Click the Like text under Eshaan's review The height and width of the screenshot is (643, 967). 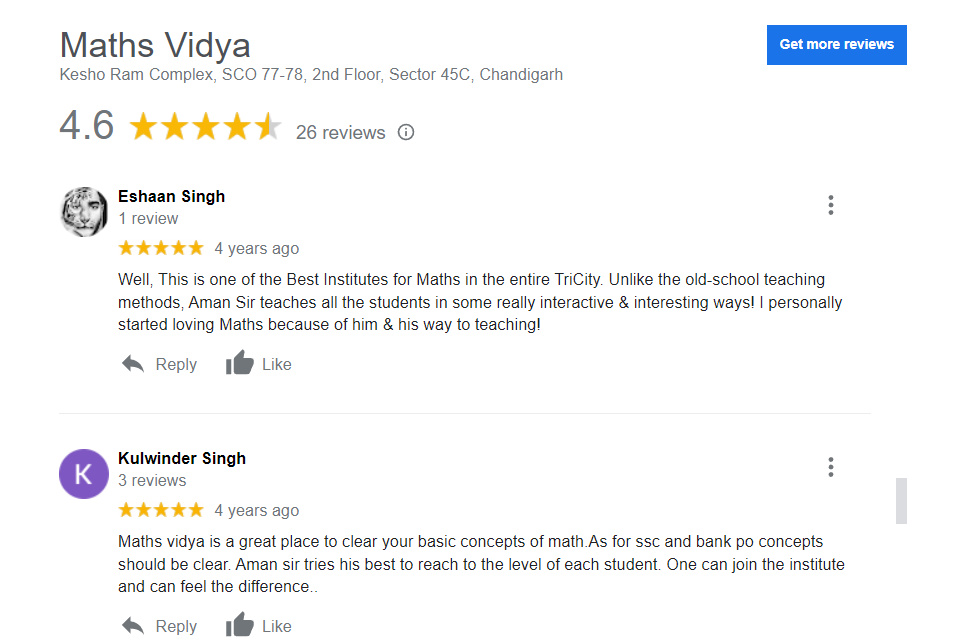coord(277,365)
